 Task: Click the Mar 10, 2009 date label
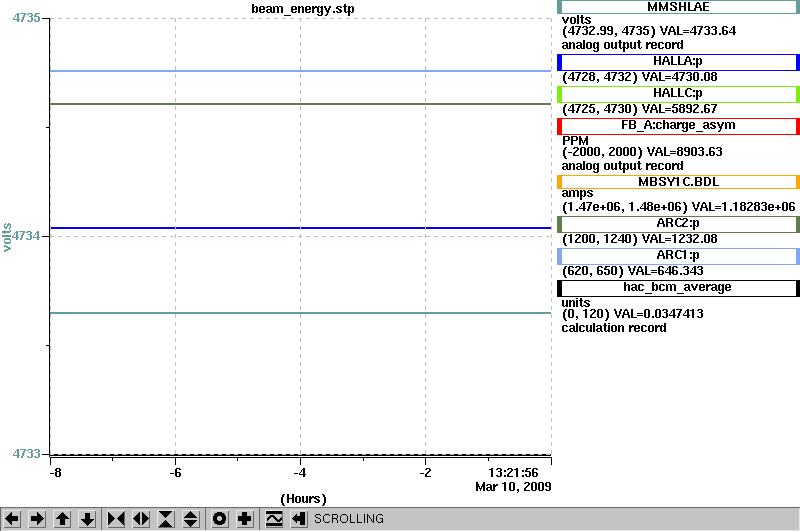(513, 487)
